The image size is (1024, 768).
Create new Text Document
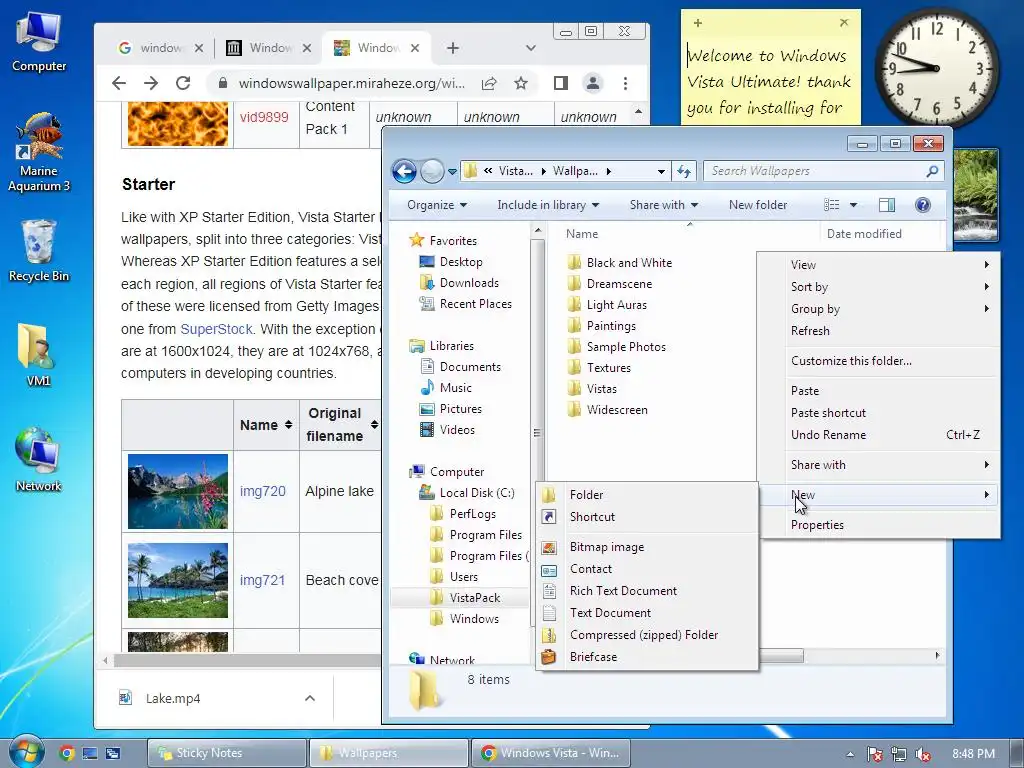647,613
